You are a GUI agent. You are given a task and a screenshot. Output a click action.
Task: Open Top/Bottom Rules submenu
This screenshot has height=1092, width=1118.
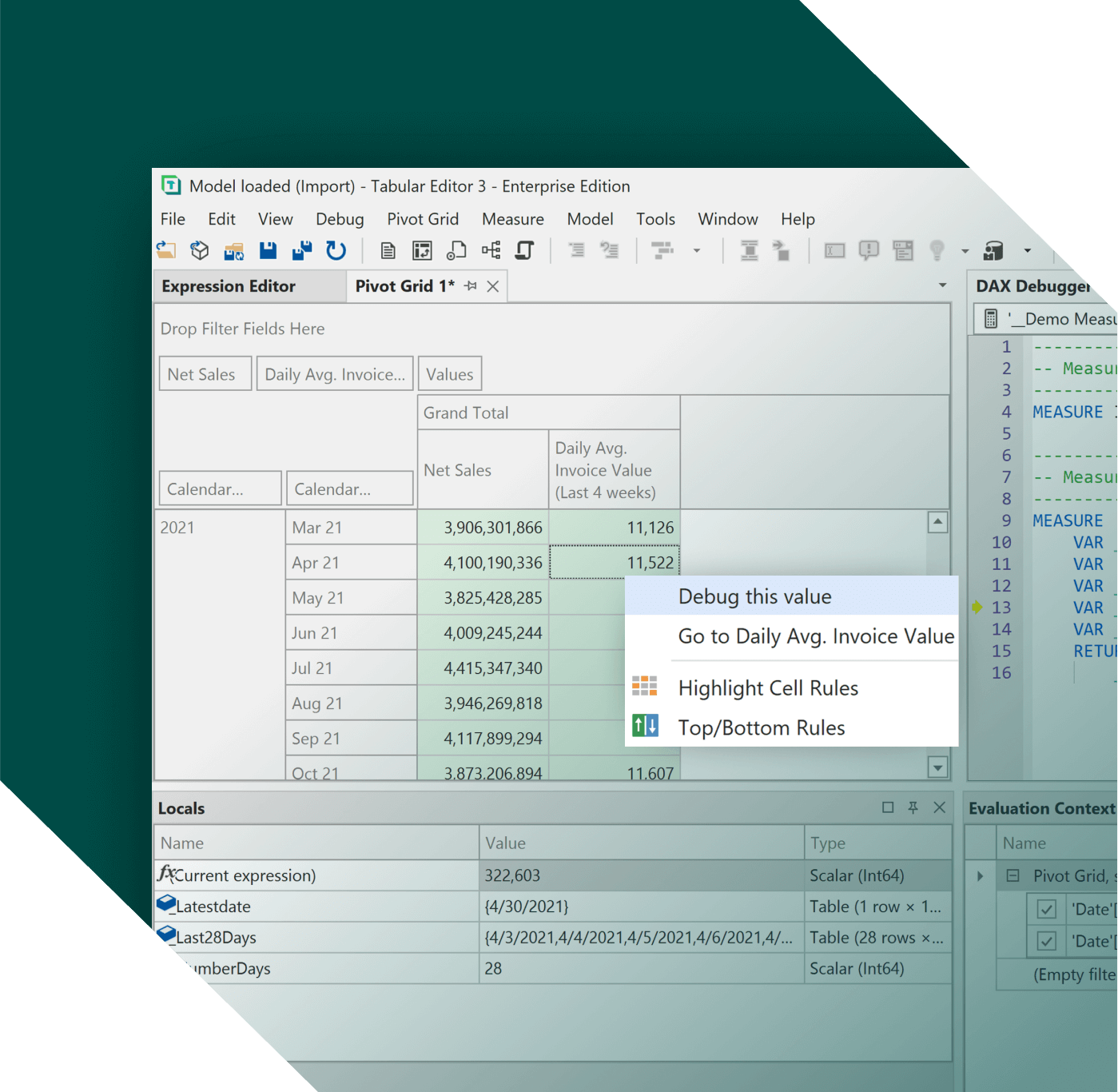[791, 727]
